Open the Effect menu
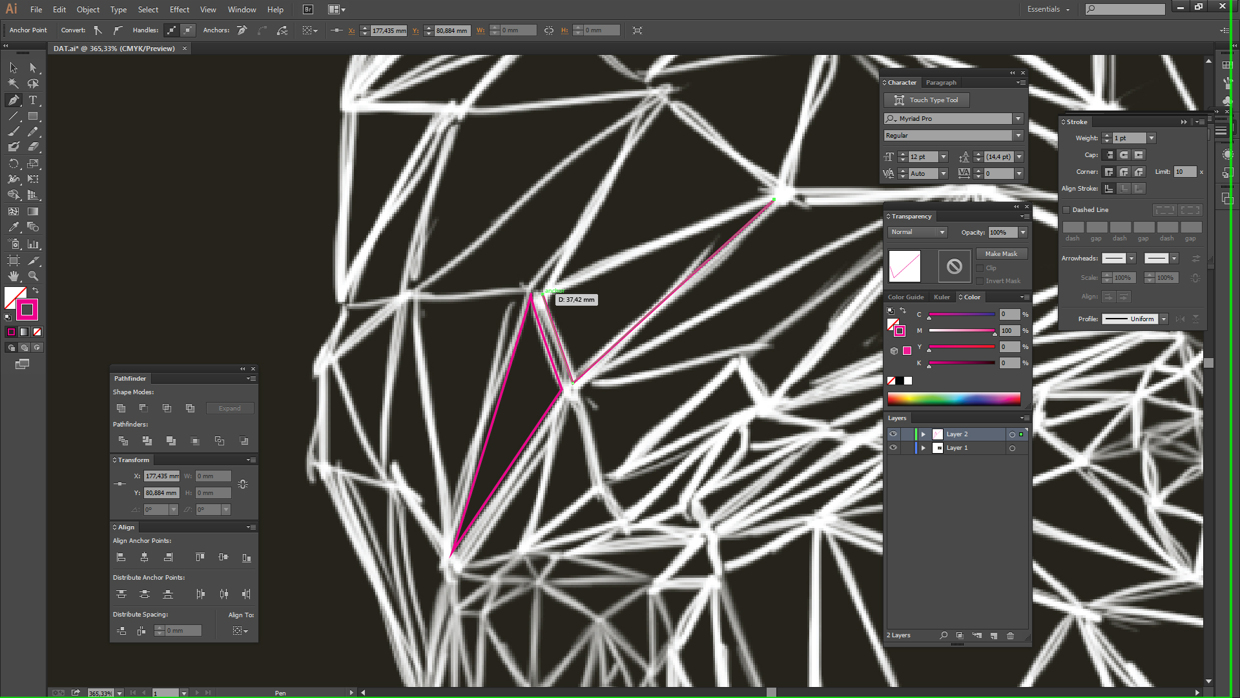The image size is (1240, 698). point(179,9)
